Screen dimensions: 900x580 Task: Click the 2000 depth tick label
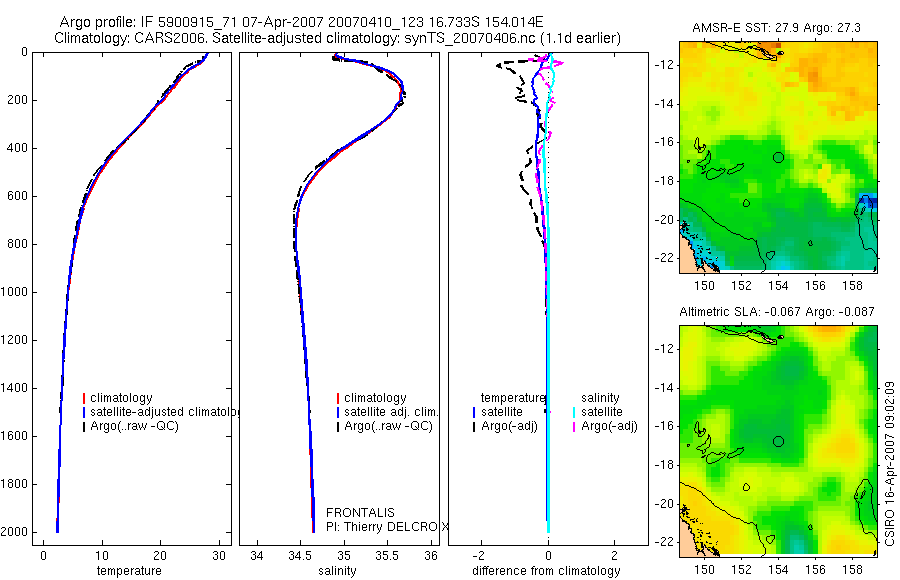click(x=16, y=532)
